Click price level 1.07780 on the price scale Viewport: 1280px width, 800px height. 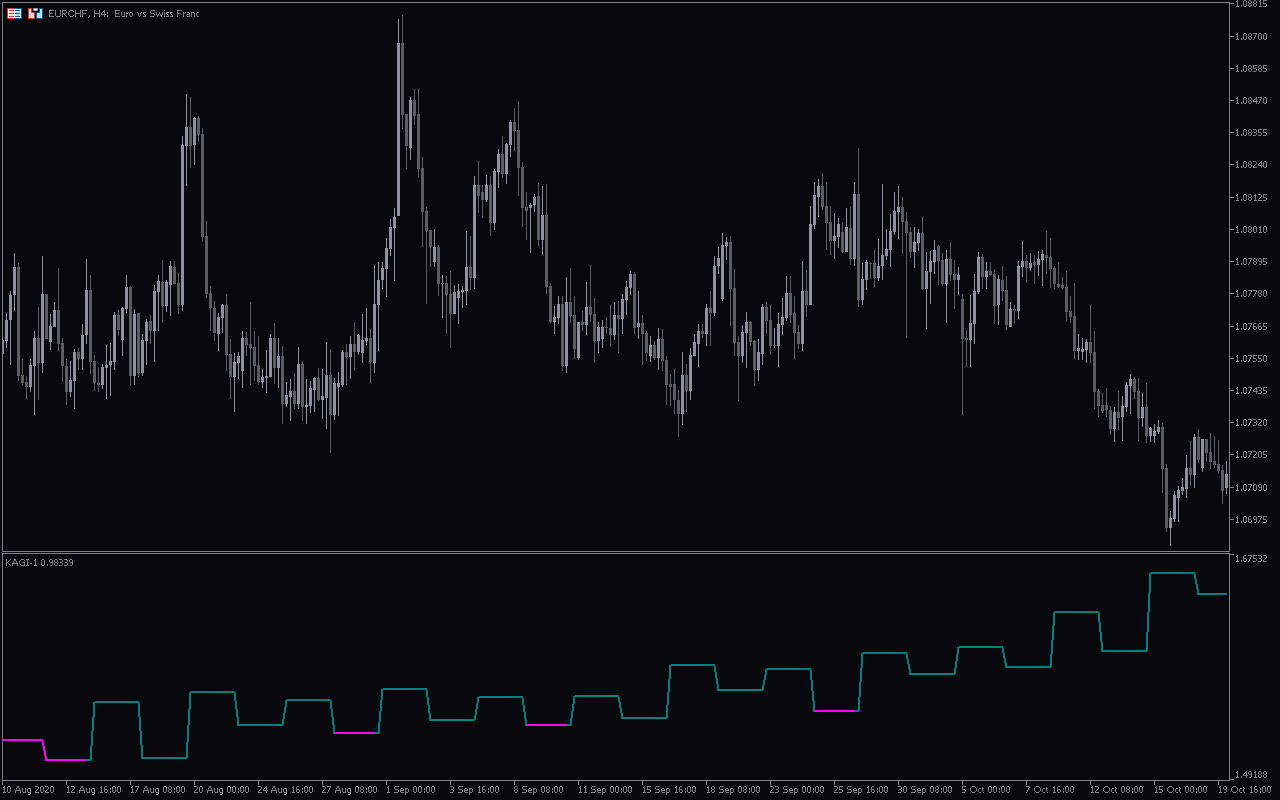click(x=1251, y=294)
